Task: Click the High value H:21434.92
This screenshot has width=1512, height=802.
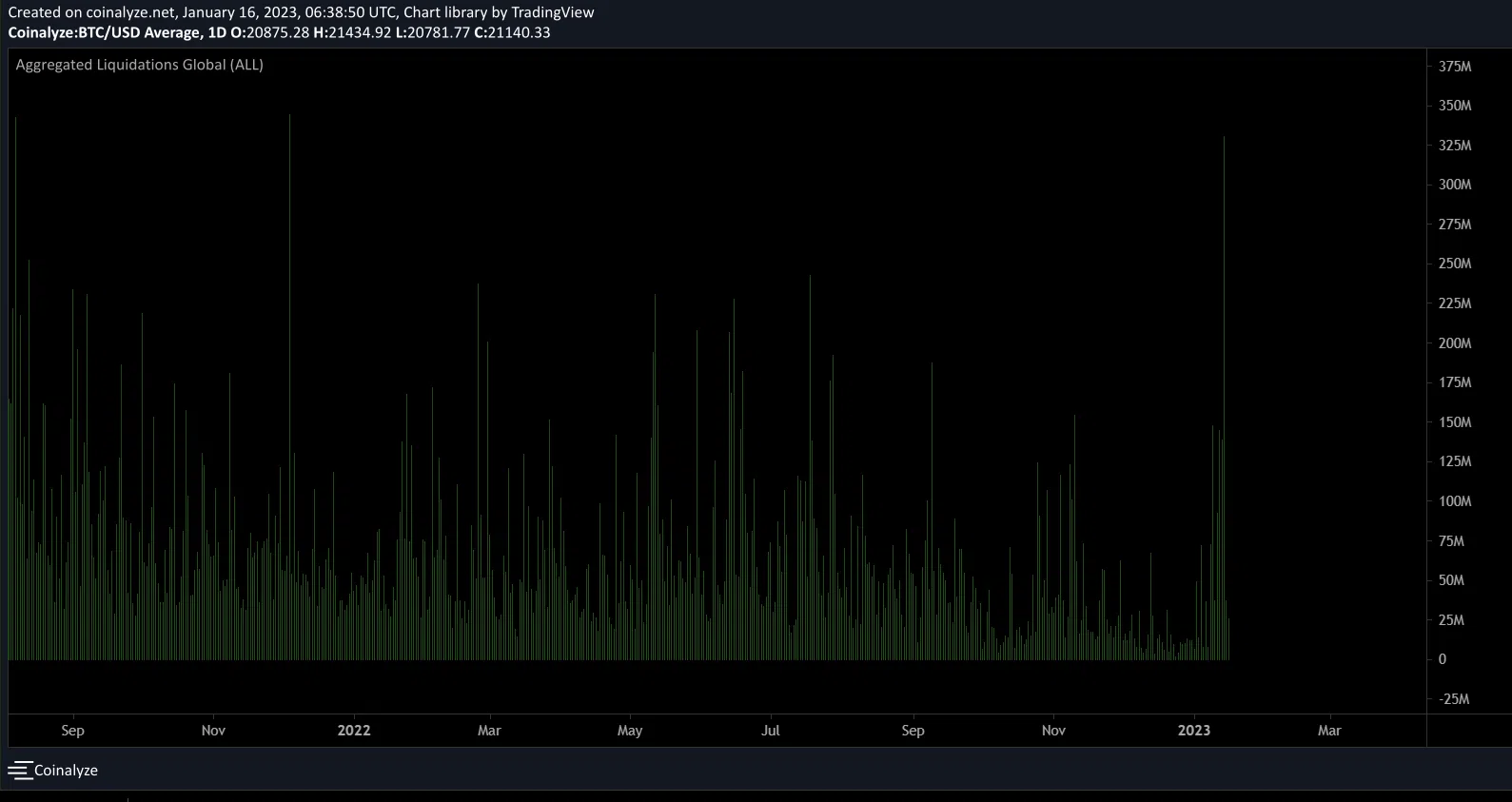Action: [x=352, y=32]
